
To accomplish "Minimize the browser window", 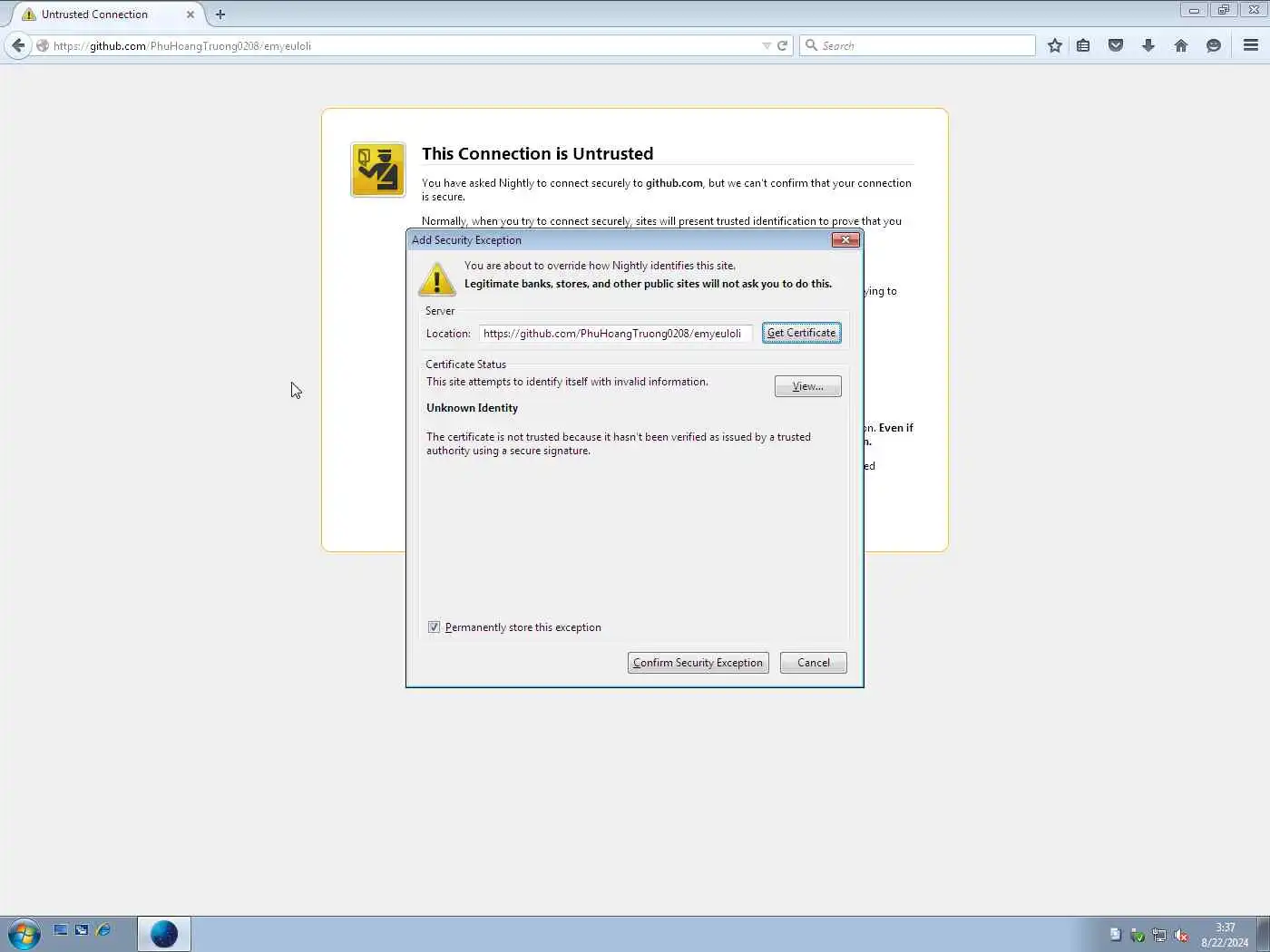I will (1194, 11).
